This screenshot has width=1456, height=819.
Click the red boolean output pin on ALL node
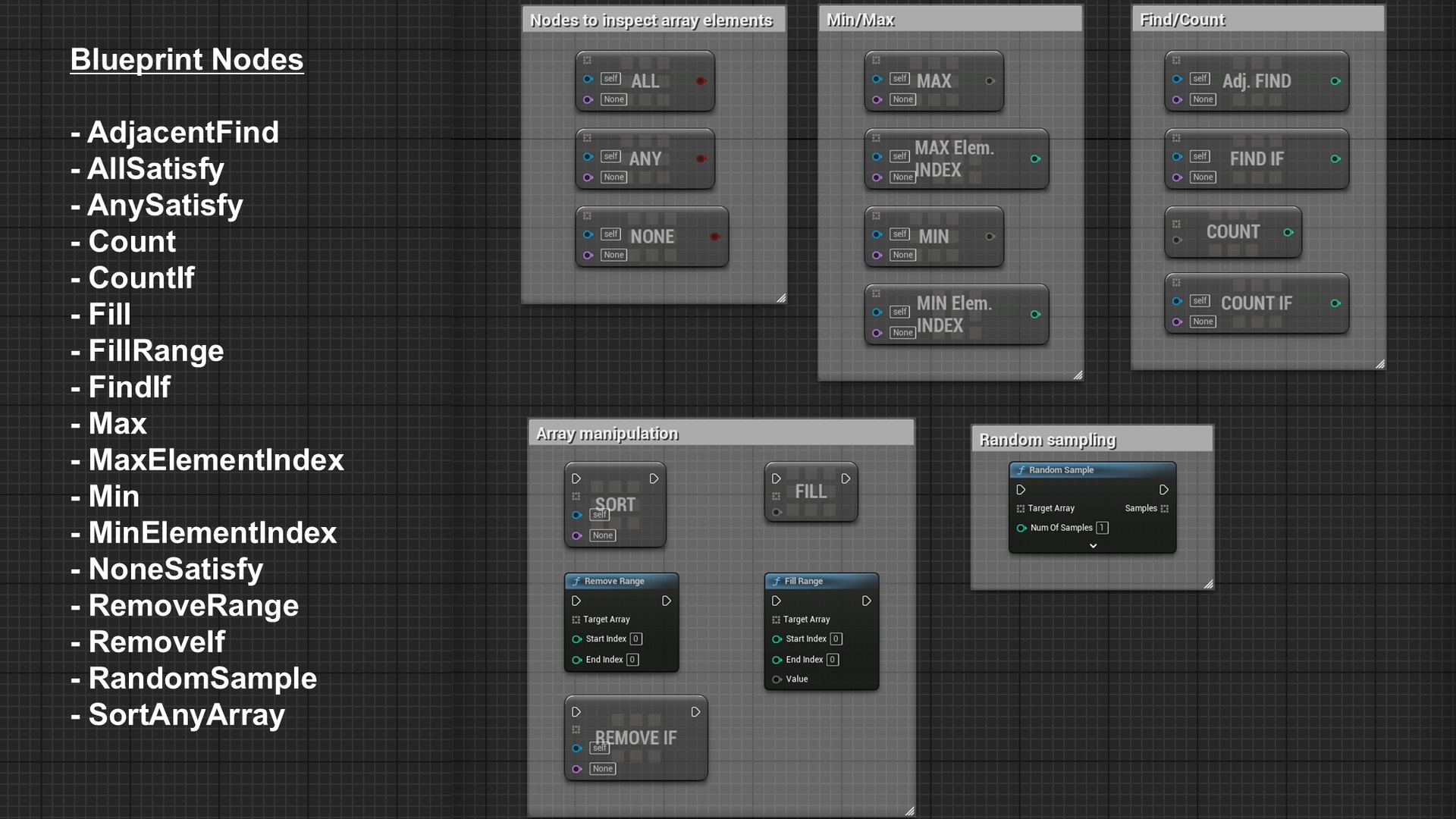pyautogui.click(x=701, y=81)
